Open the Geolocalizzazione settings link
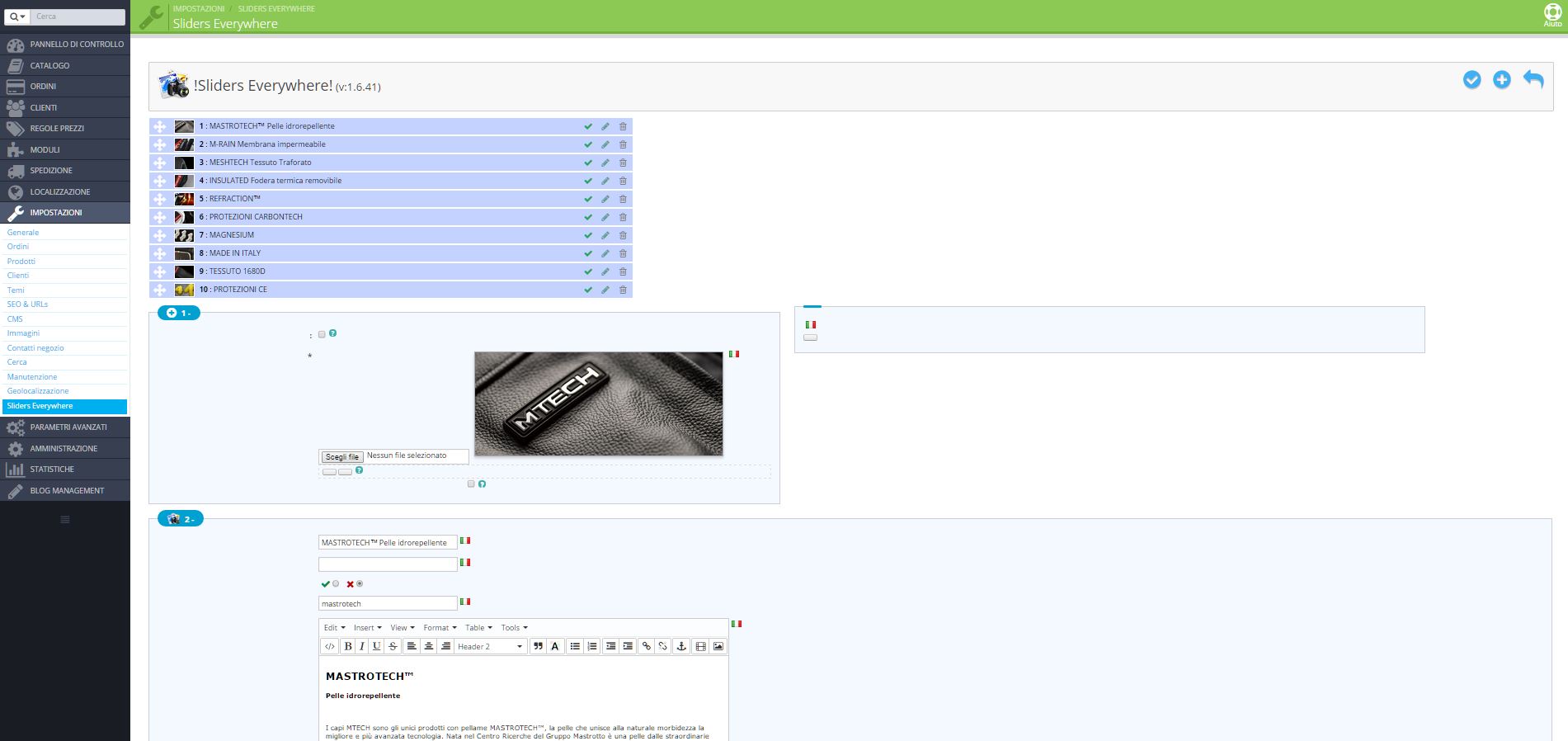The height and width of the screenshot is (741, 1568). click(38, 391)
